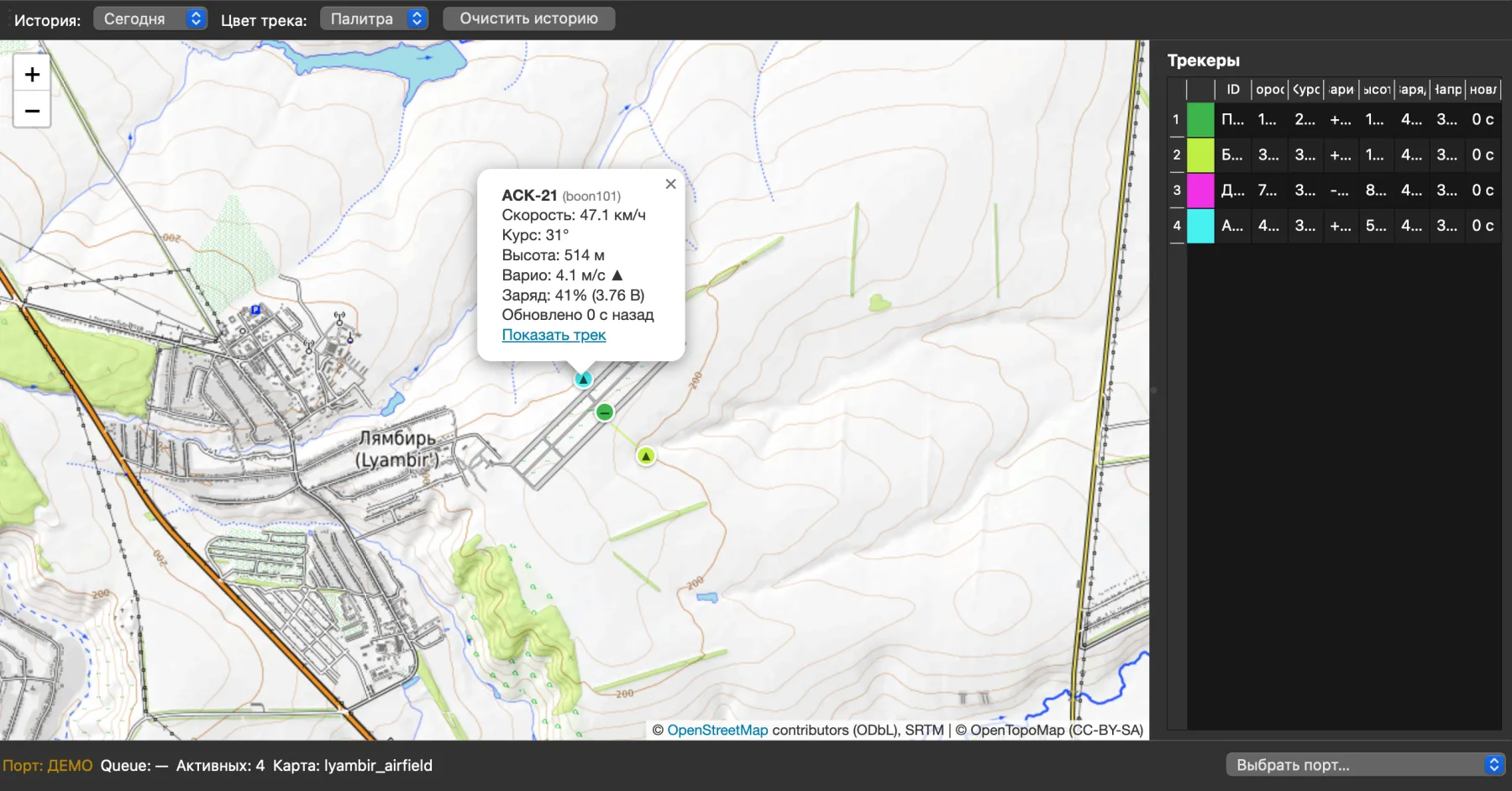
Task: Zoom in on the map
Action: 32,75
